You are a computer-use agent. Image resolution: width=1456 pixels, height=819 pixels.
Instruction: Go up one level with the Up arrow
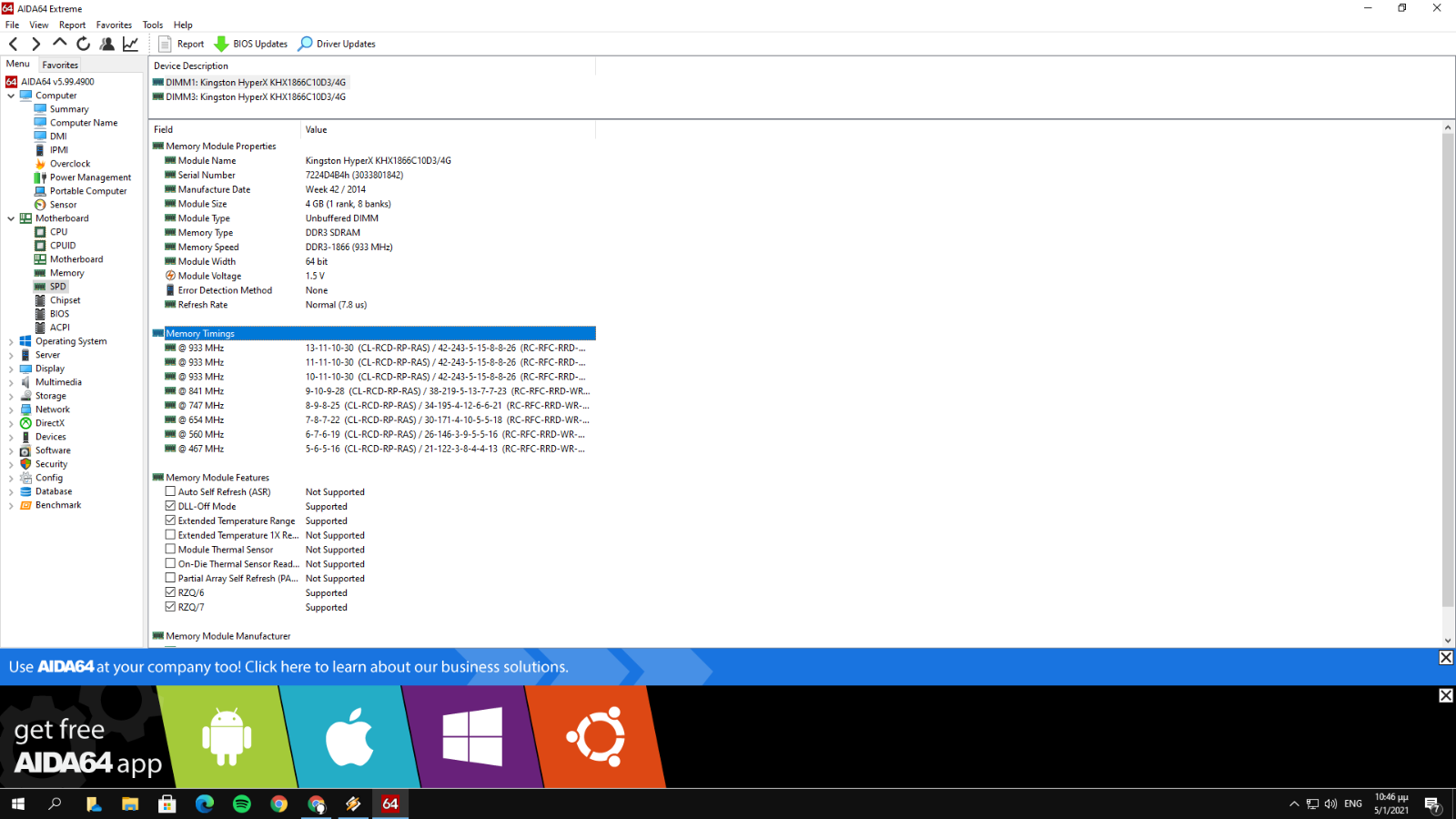tap(60, 43)
